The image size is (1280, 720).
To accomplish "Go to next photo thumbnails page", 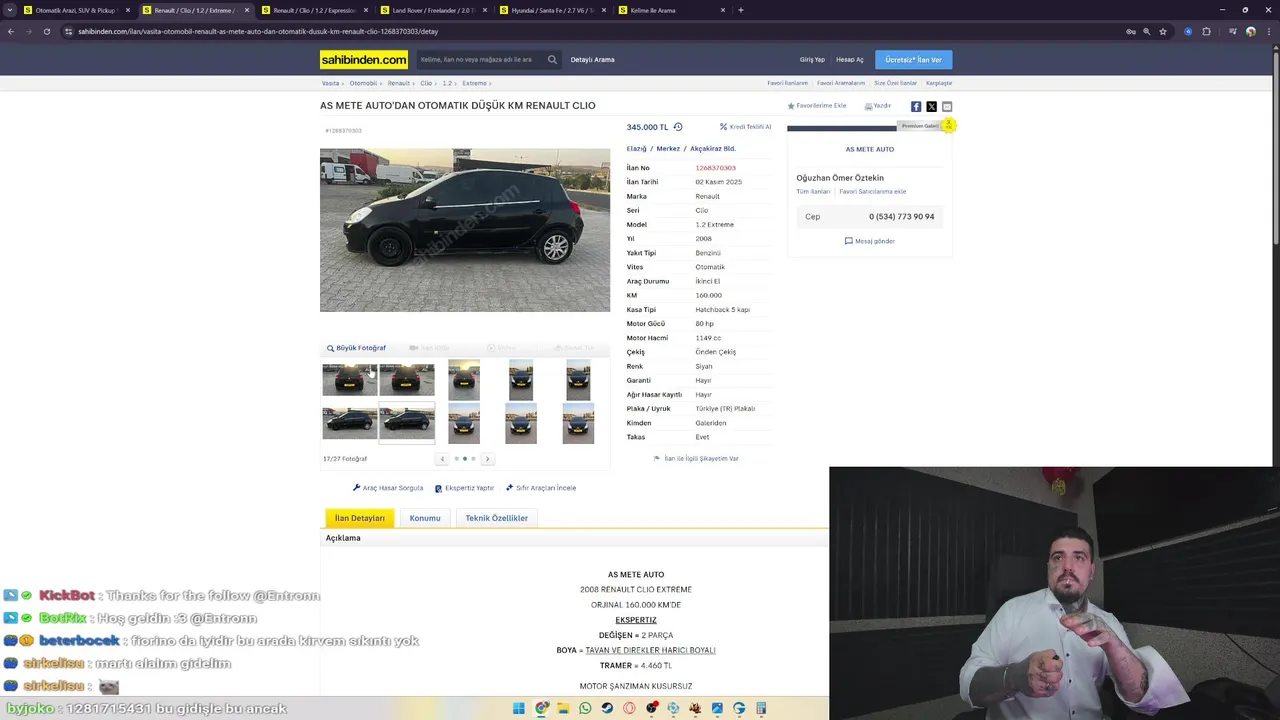I will tap(487, 459).
